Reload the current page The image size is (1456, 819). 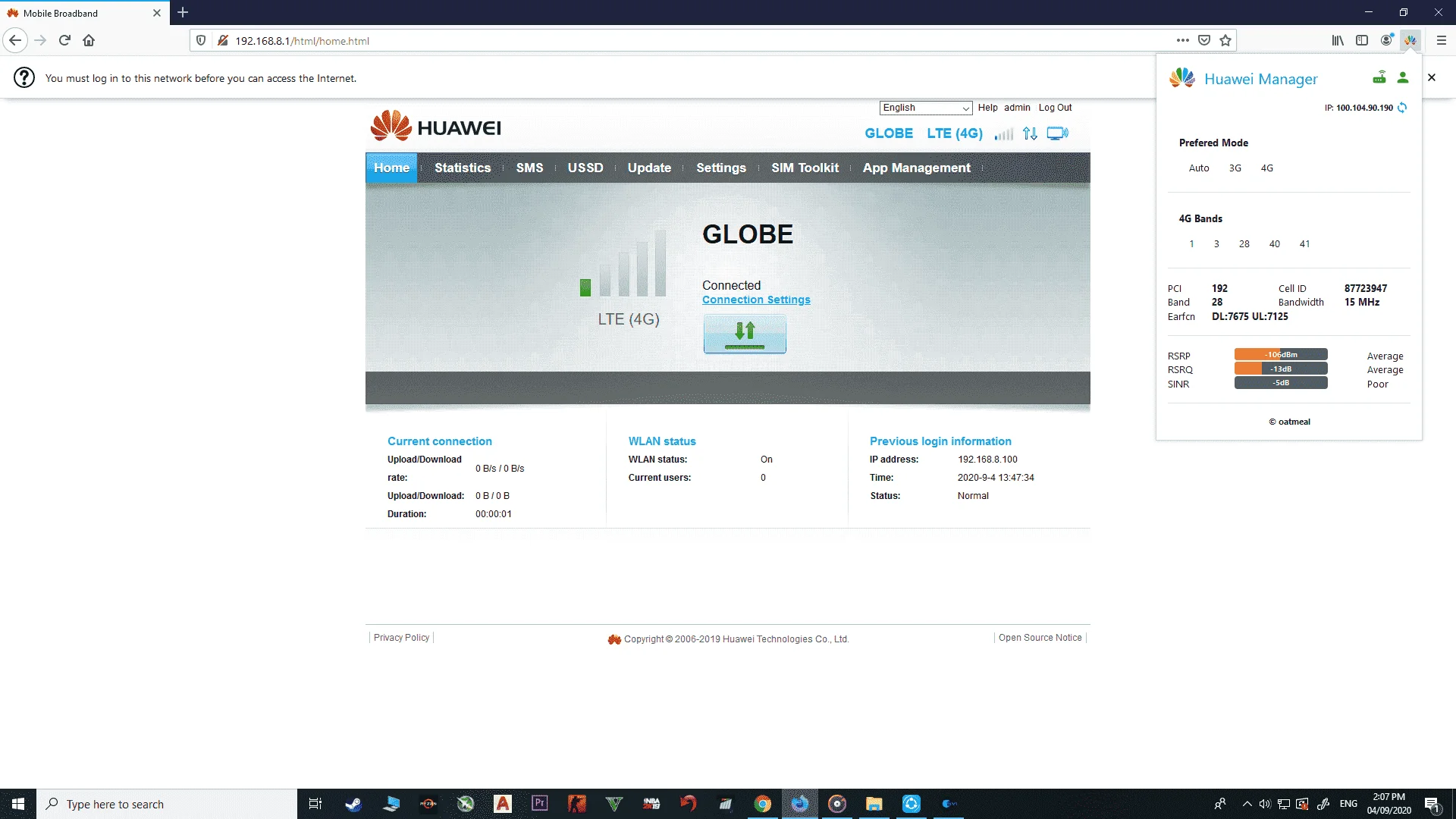click(64, 40)
